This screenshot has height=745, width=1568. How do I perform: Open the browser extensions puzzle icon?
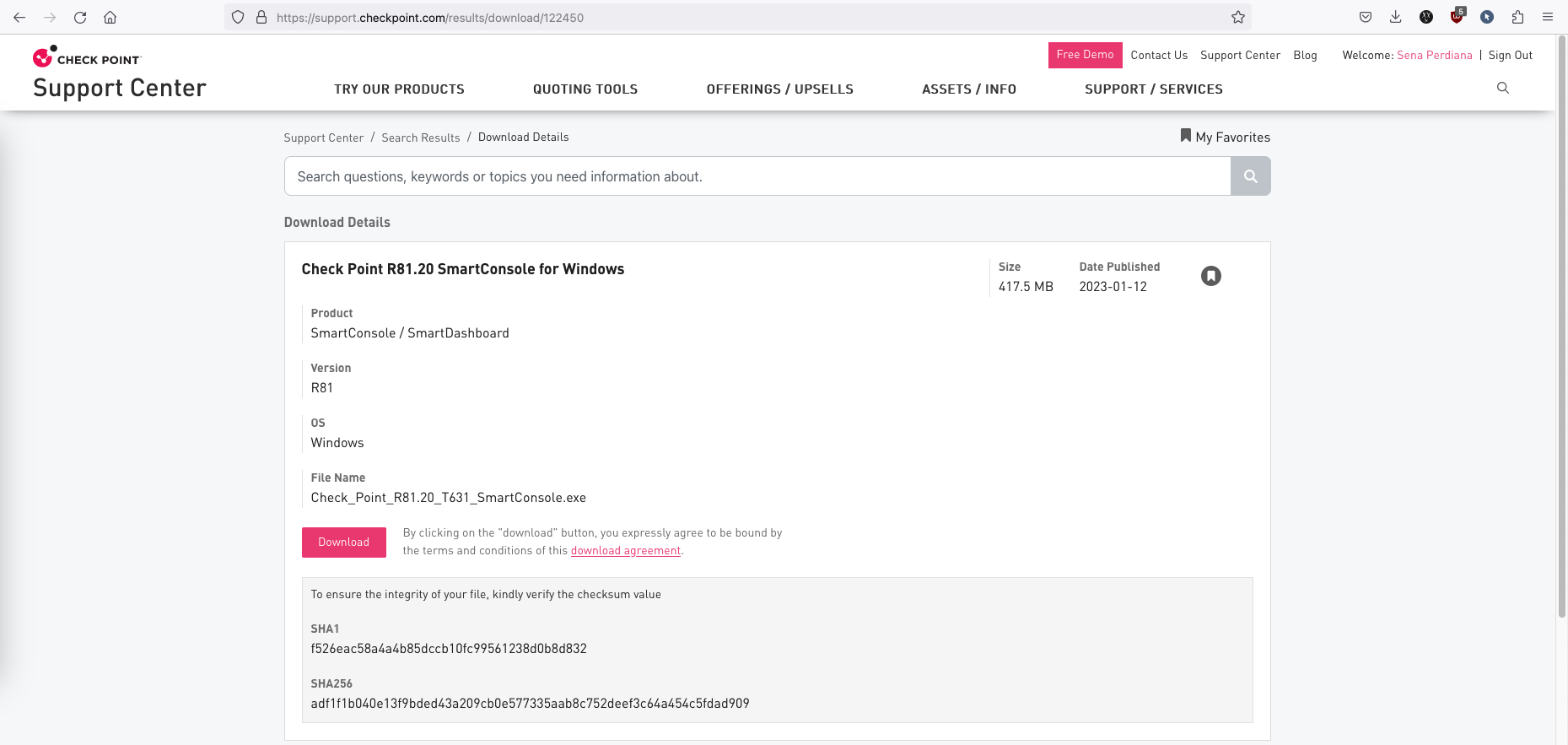tap(1517, 17)
